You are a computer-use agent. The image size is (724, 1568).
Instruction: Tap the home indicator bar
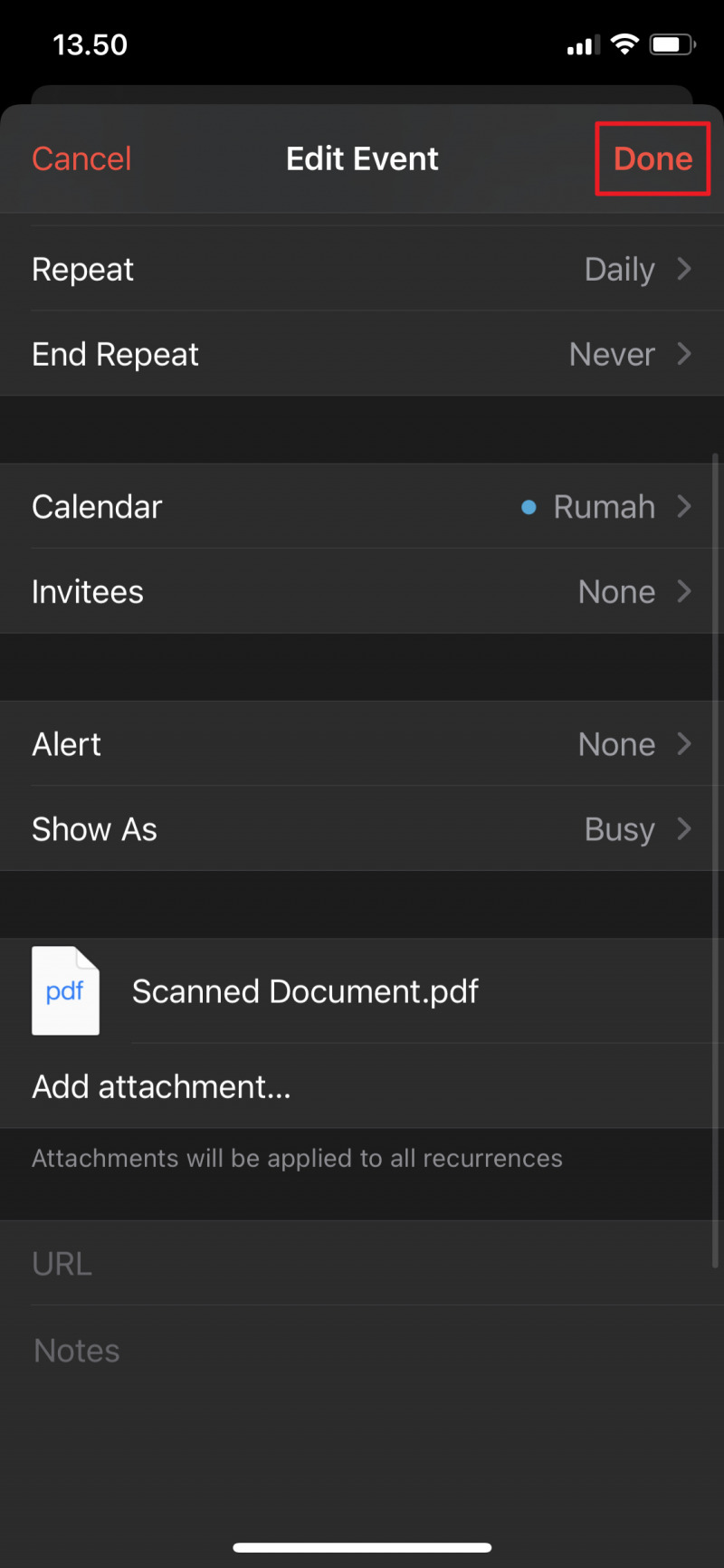click(x=362, y=1547)
